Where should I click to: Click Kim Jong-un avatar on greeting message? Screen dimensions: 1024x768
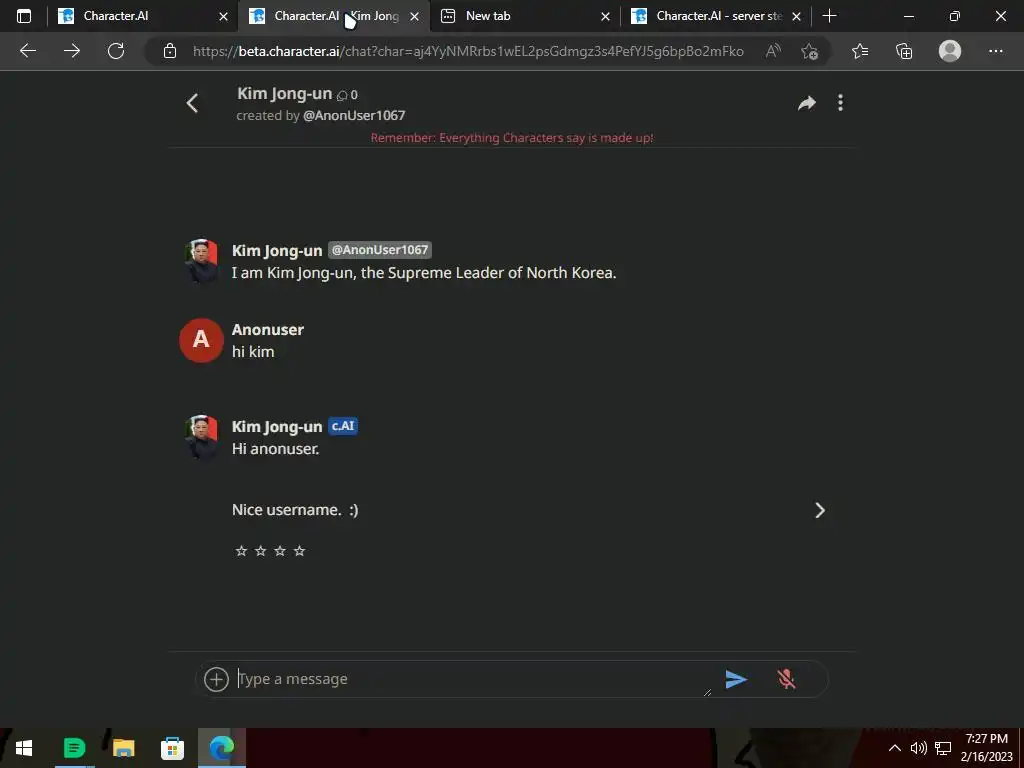point(201,261)
